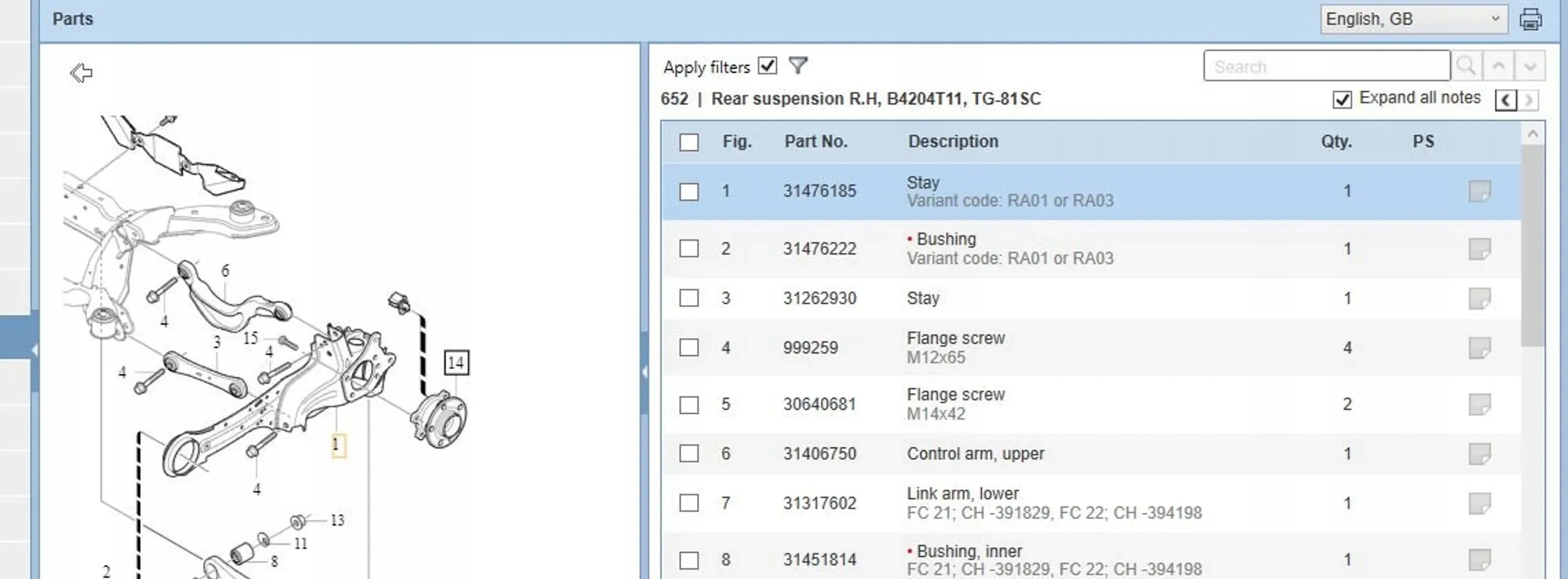Select part number 31262930

pyautogui.click(x=819, y=298)
